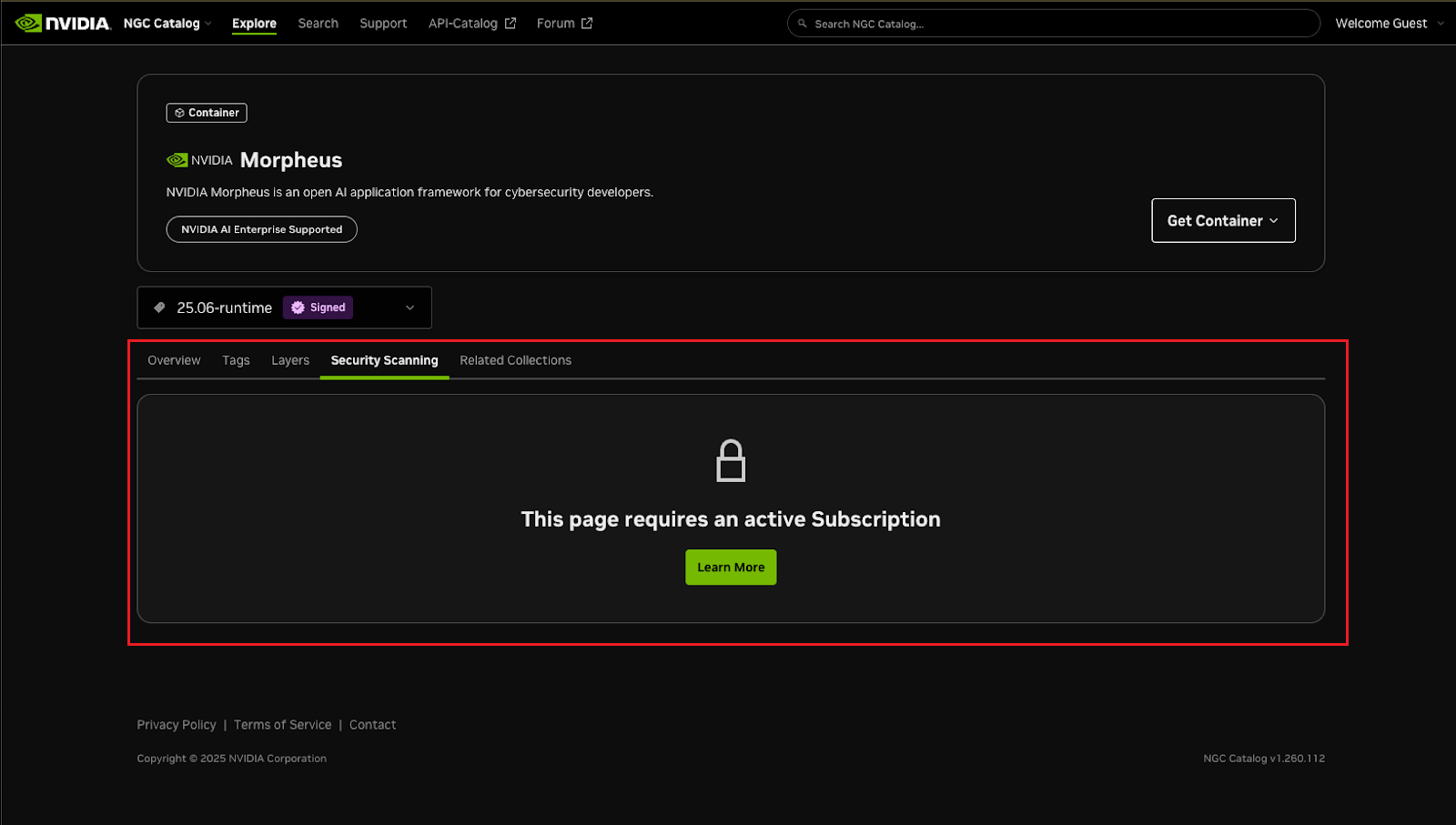Open the Get Container dropdown

point(1223,220)
